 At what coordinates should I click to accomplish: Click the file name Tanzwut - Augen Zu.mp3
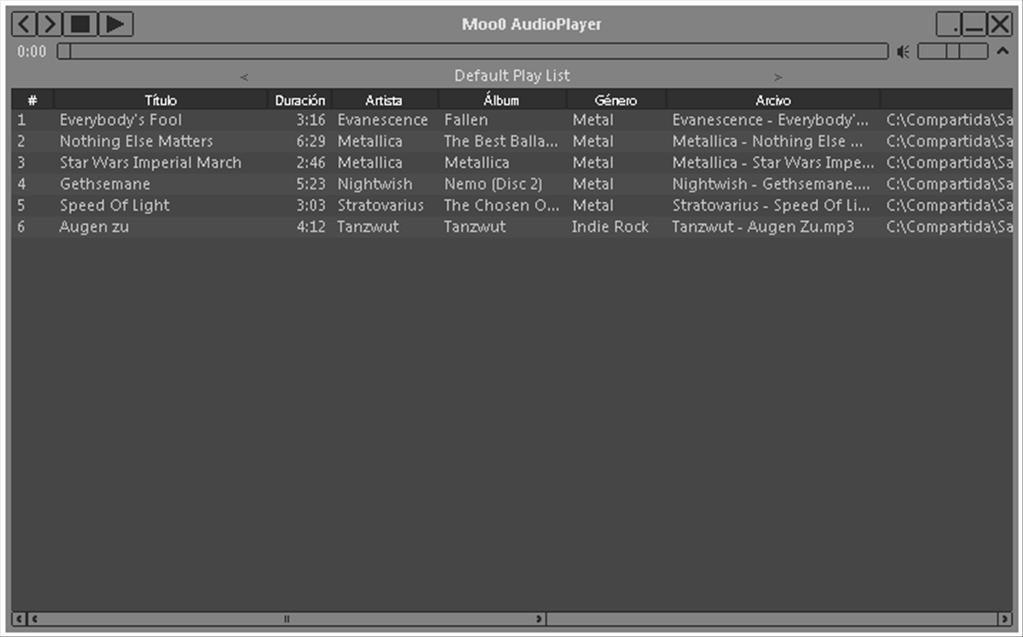point(763,227)
